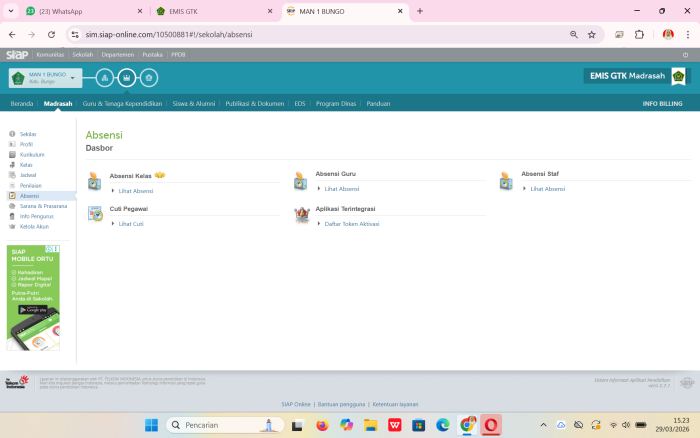Open Lihat Absensi under Absensi Staf
The height and width of the screenshot is (438, 700).
coord(547,189)
